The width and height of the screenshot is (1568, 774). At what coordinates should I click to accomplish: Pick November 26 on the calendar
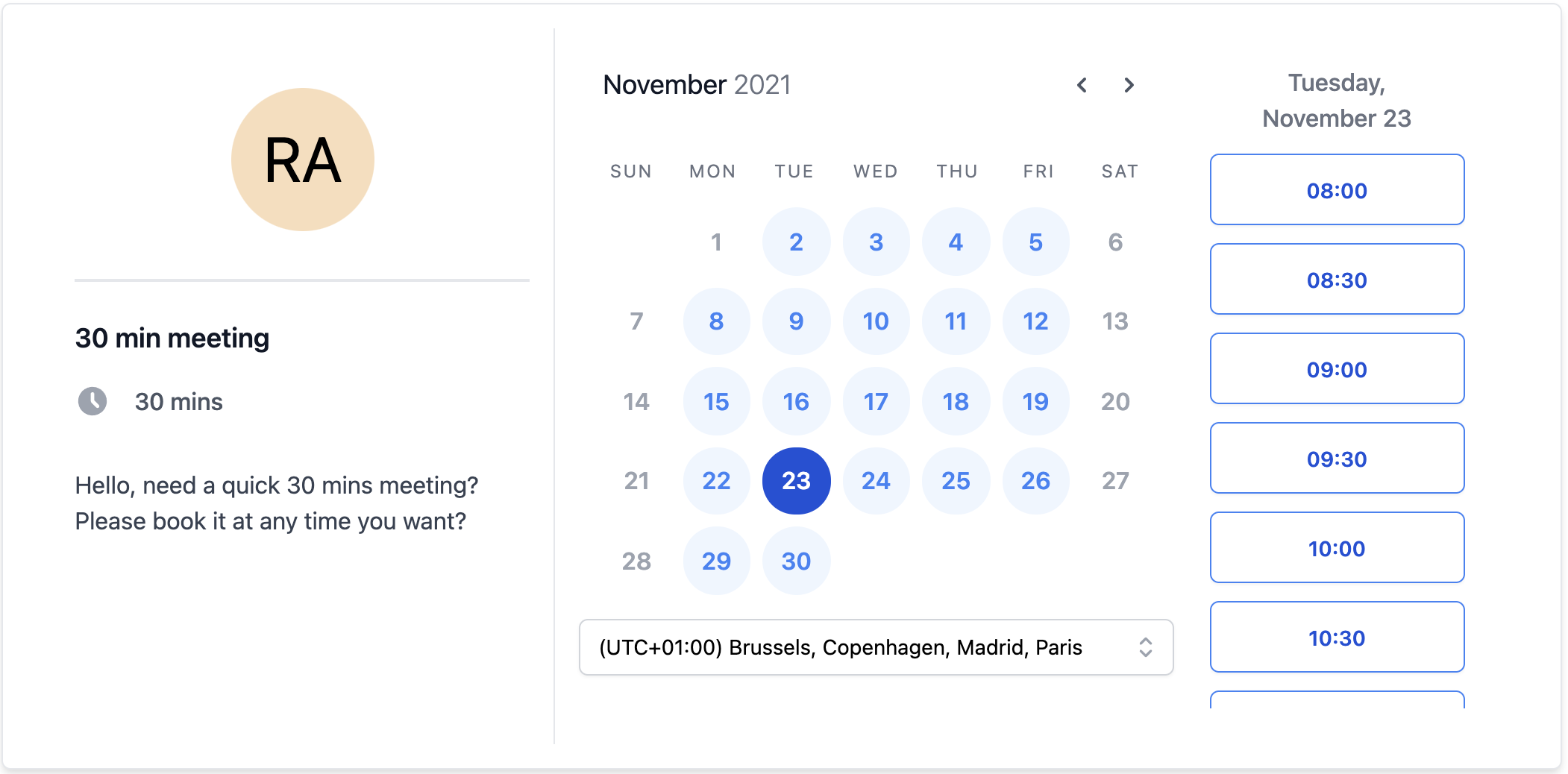point(1035,481)
